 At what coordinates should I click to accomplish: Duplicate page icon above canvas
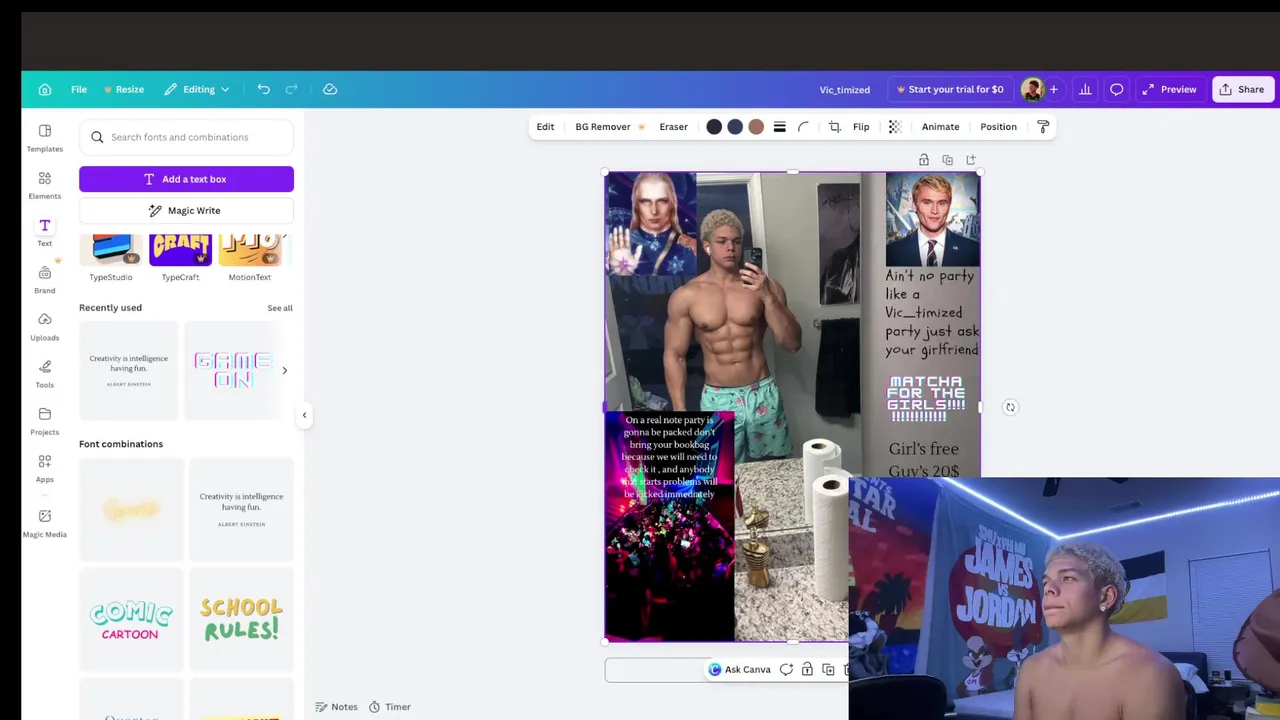click(x=947, y=160)
